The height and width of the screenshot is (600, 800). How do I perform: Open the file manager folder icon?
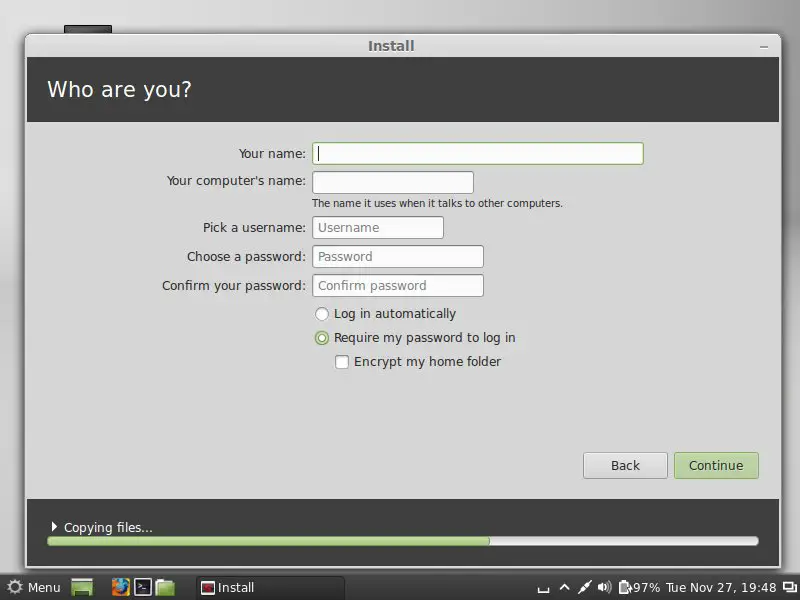click(165, 588)
